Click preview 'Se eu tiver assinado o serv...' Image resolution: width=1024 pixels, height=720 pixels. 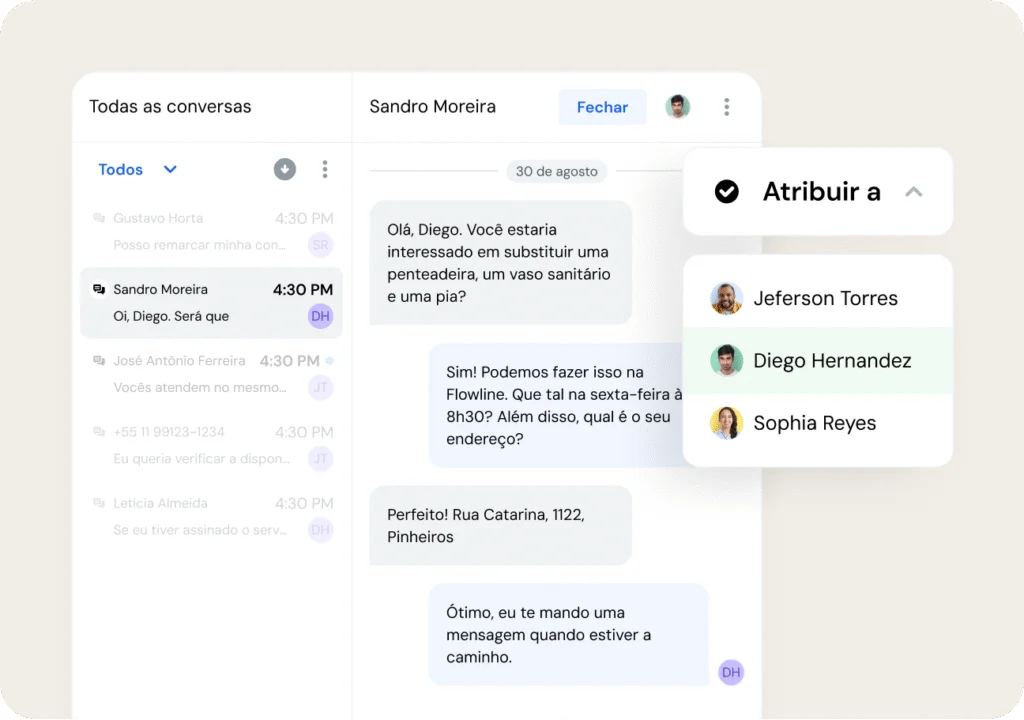tap(200, 530)
